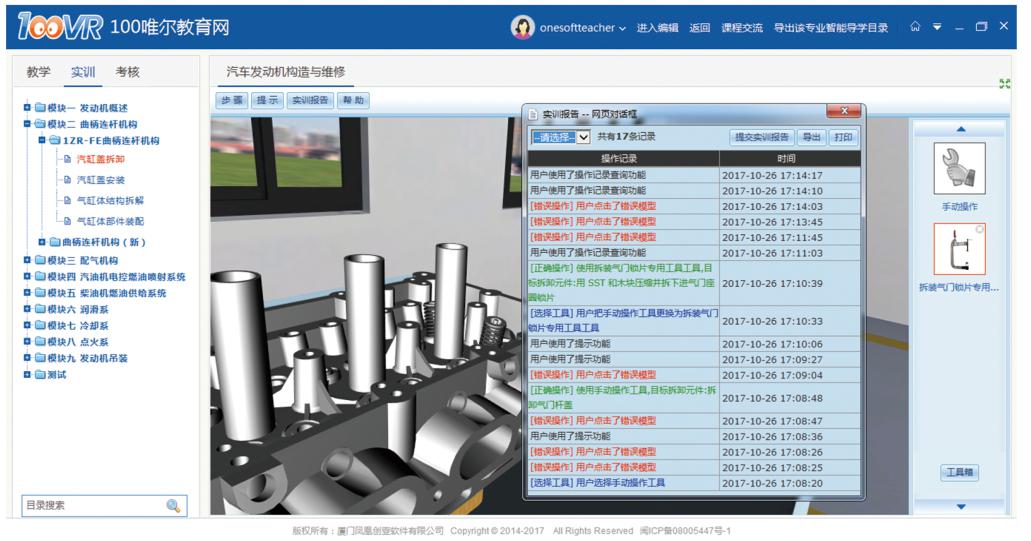The height and width of the screenshot is (541, 1031).
Task: Click the teacher avatar icon
Action: tap(522, 28)
